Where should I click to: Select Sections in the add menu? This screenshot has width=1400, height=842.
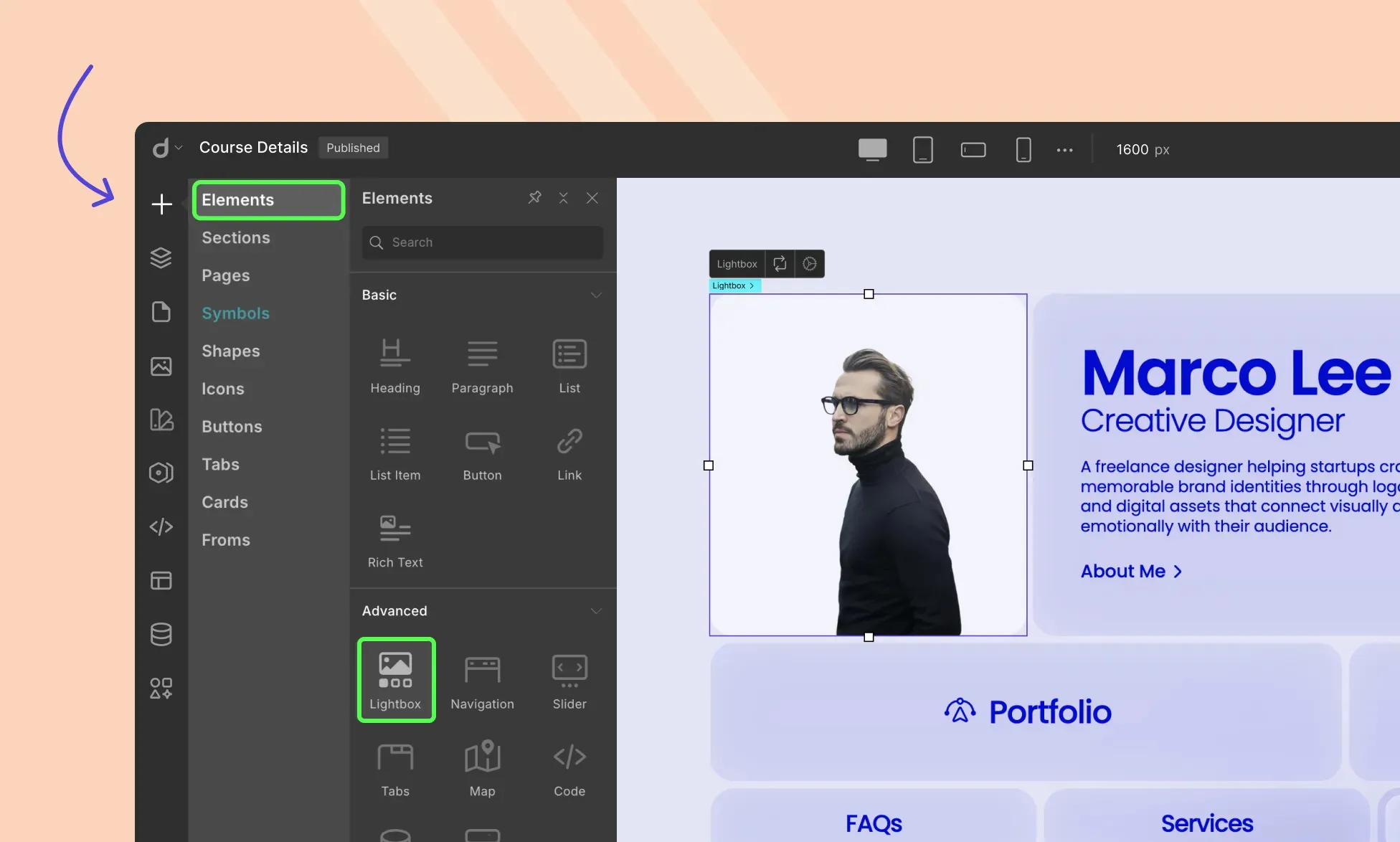pyautogui.click(x=236, y=237)
